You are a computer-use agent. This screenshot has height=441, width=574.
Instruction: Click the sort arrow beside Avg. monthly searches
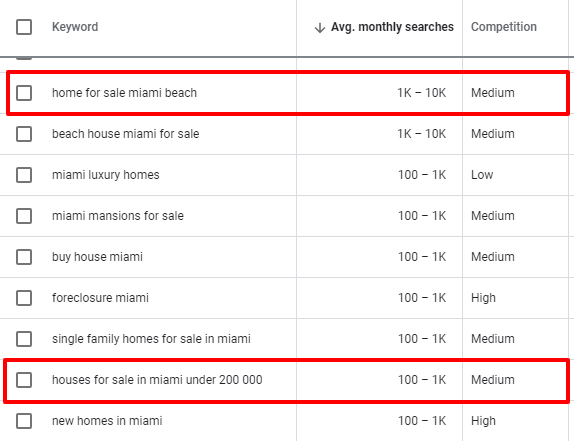[x=320, y=27]
